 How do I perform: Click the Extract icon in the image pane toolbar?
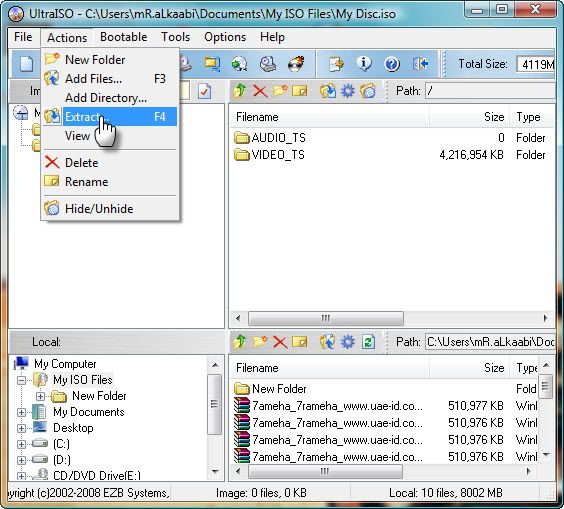(328, 91)
